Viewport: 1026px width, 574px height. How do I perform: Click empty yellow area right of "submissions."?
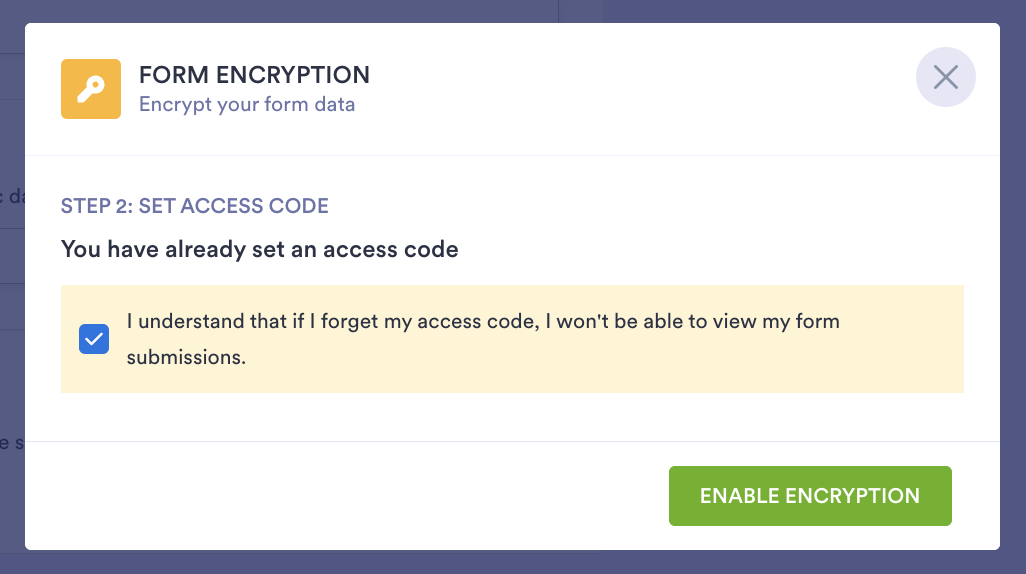click(x=600, y=358)
